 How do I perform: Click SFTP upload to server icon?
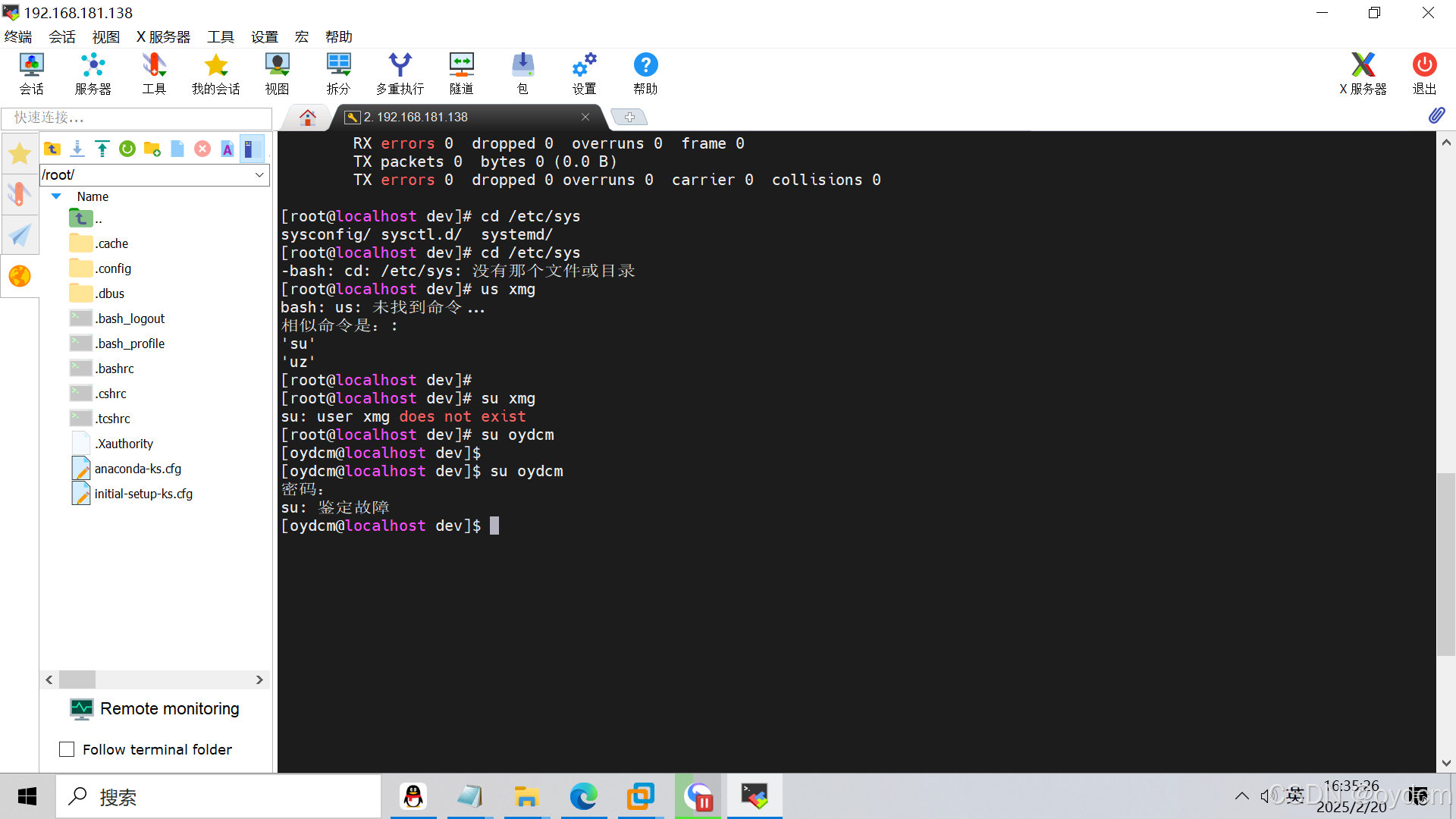coord(102,149)
